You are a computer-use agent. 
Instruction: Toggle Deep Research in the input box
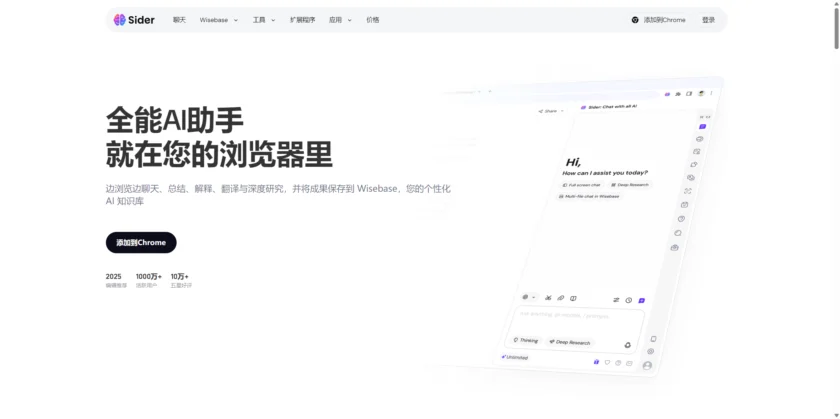click(x=570, y=342)
